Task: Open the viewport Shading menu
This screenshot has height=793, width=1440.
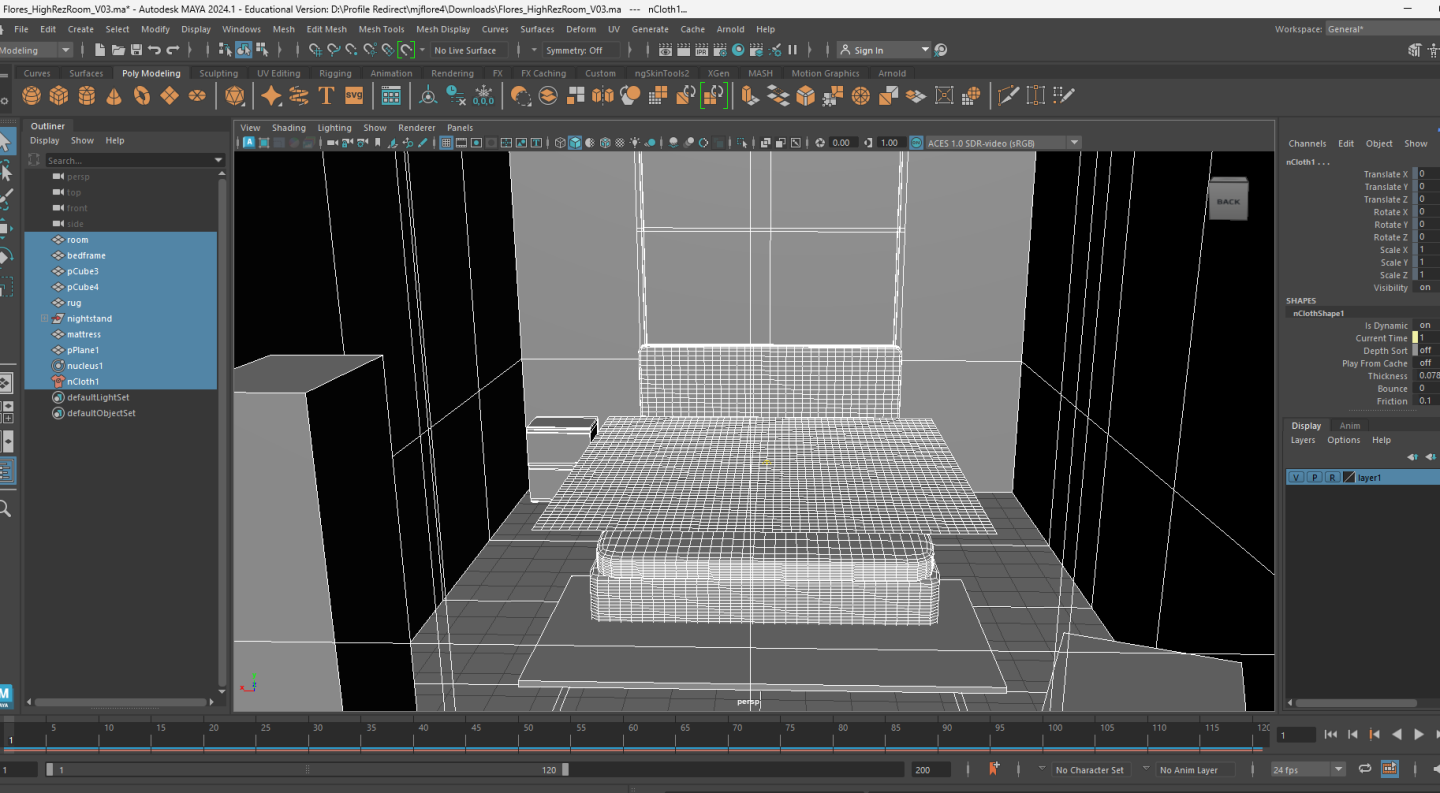Action: click(x=289, y=128)
